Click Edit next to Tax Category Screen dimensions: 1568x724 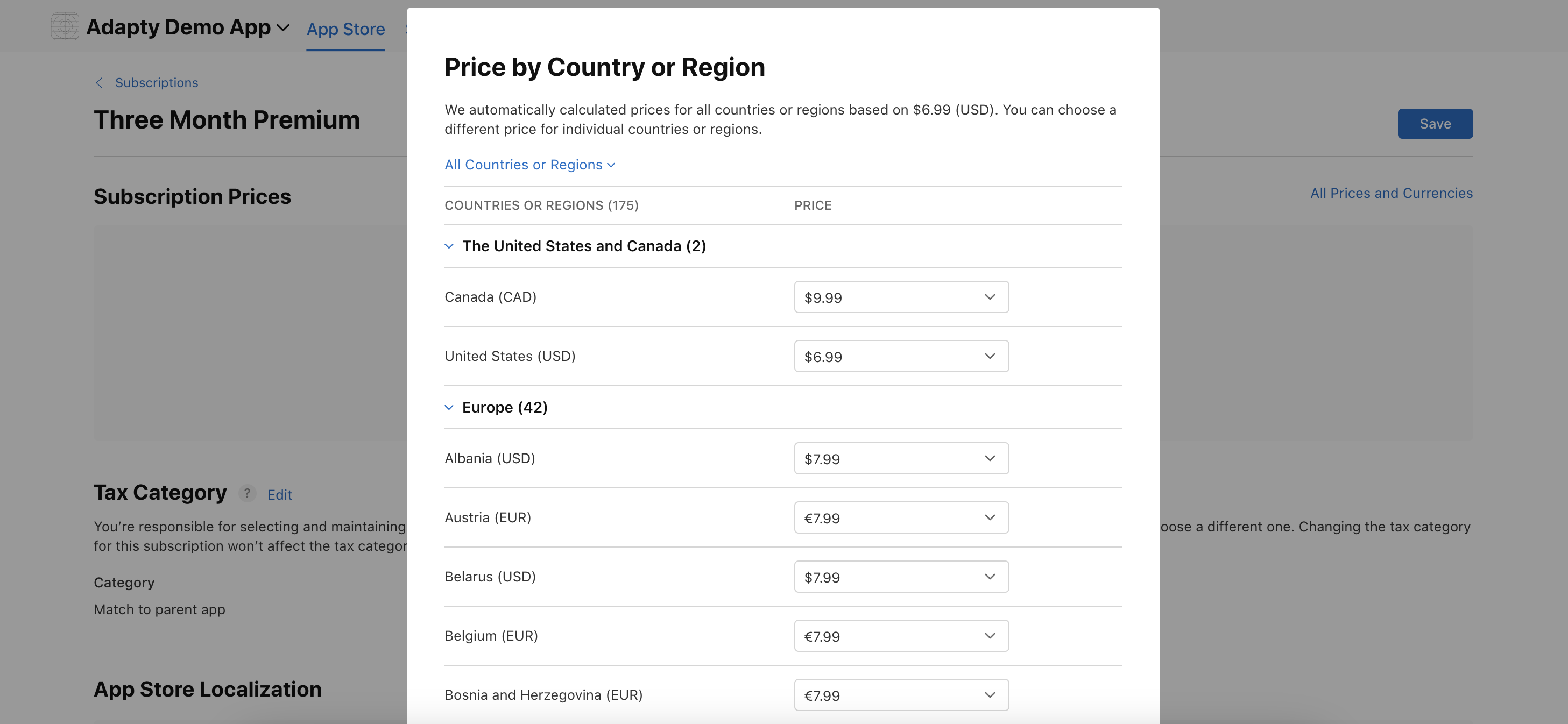pos(279,495)
